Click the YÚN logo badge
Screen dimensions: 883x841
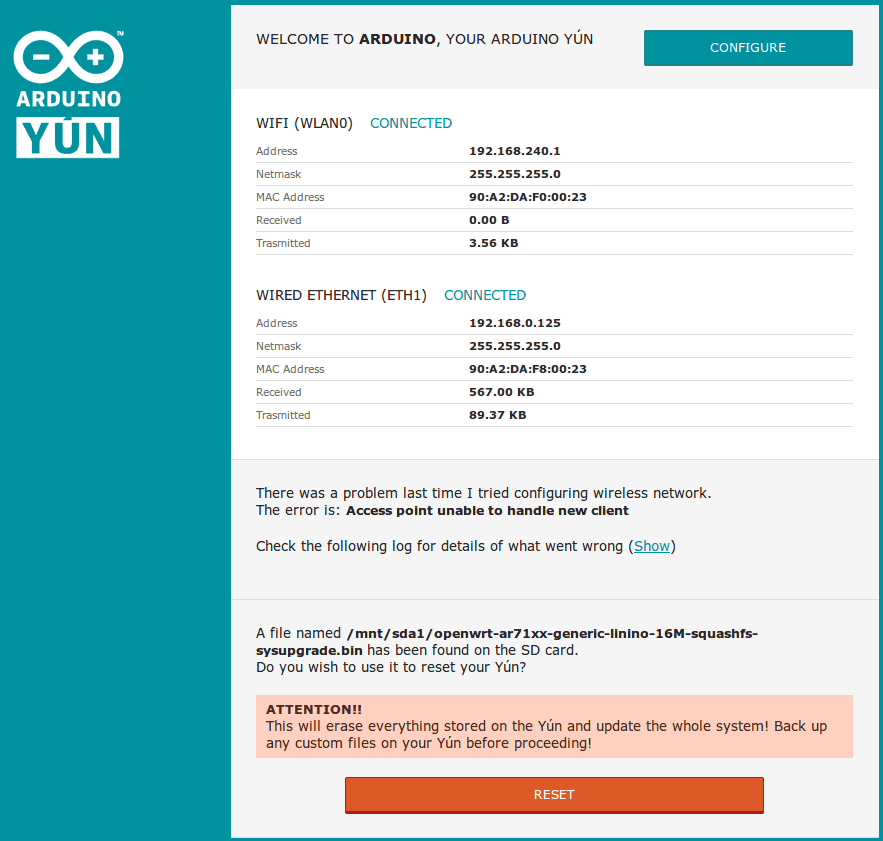pos(68,138)
